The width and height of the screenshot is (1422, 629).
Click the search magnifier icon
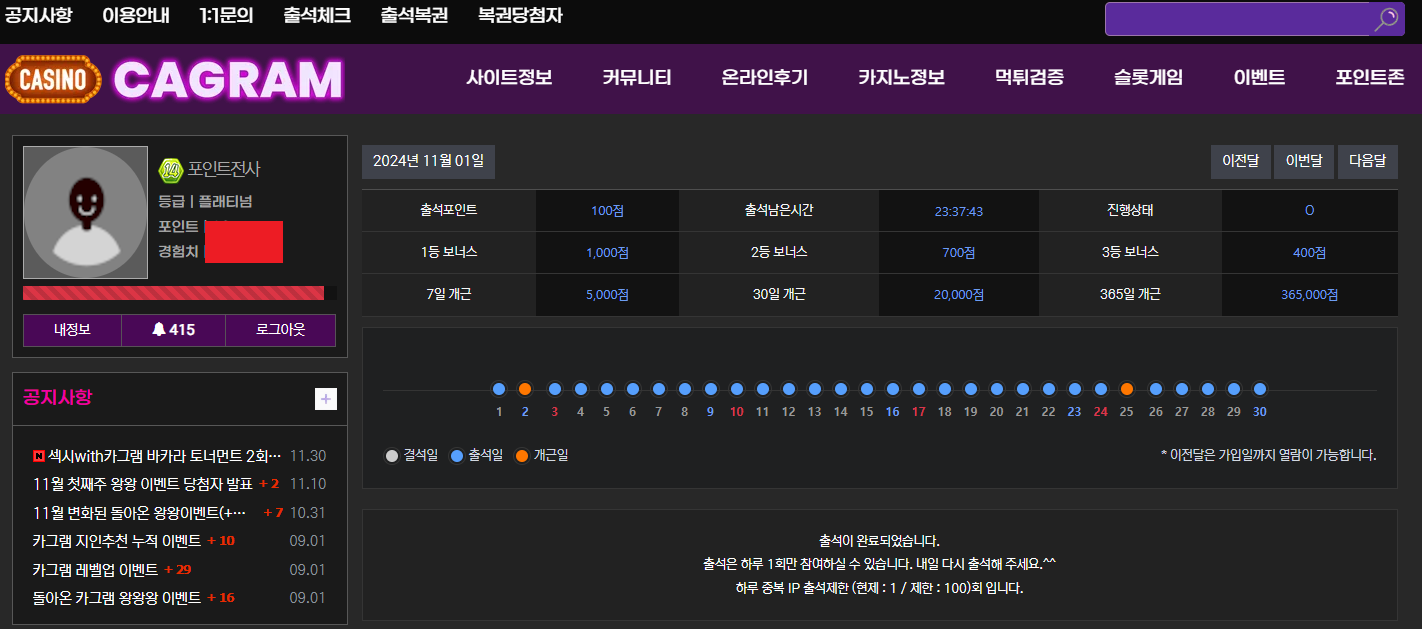pyautogui.click(x=1386, y=19)
